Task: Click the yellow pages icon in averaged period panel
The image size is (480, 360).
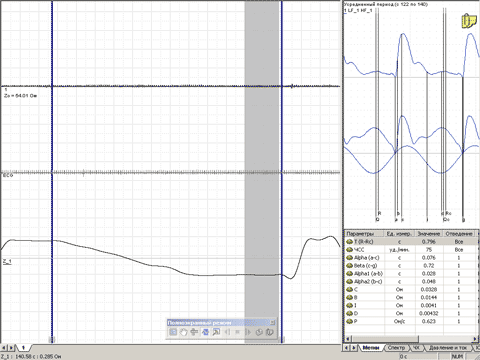Action: pos(469,21)
